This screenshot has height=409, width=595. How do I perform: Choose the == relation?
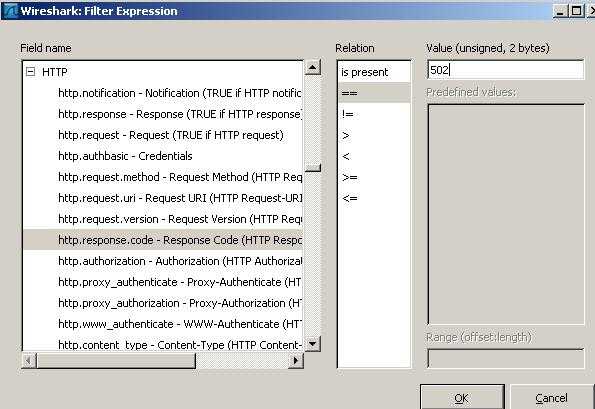(x=374, y=93)
